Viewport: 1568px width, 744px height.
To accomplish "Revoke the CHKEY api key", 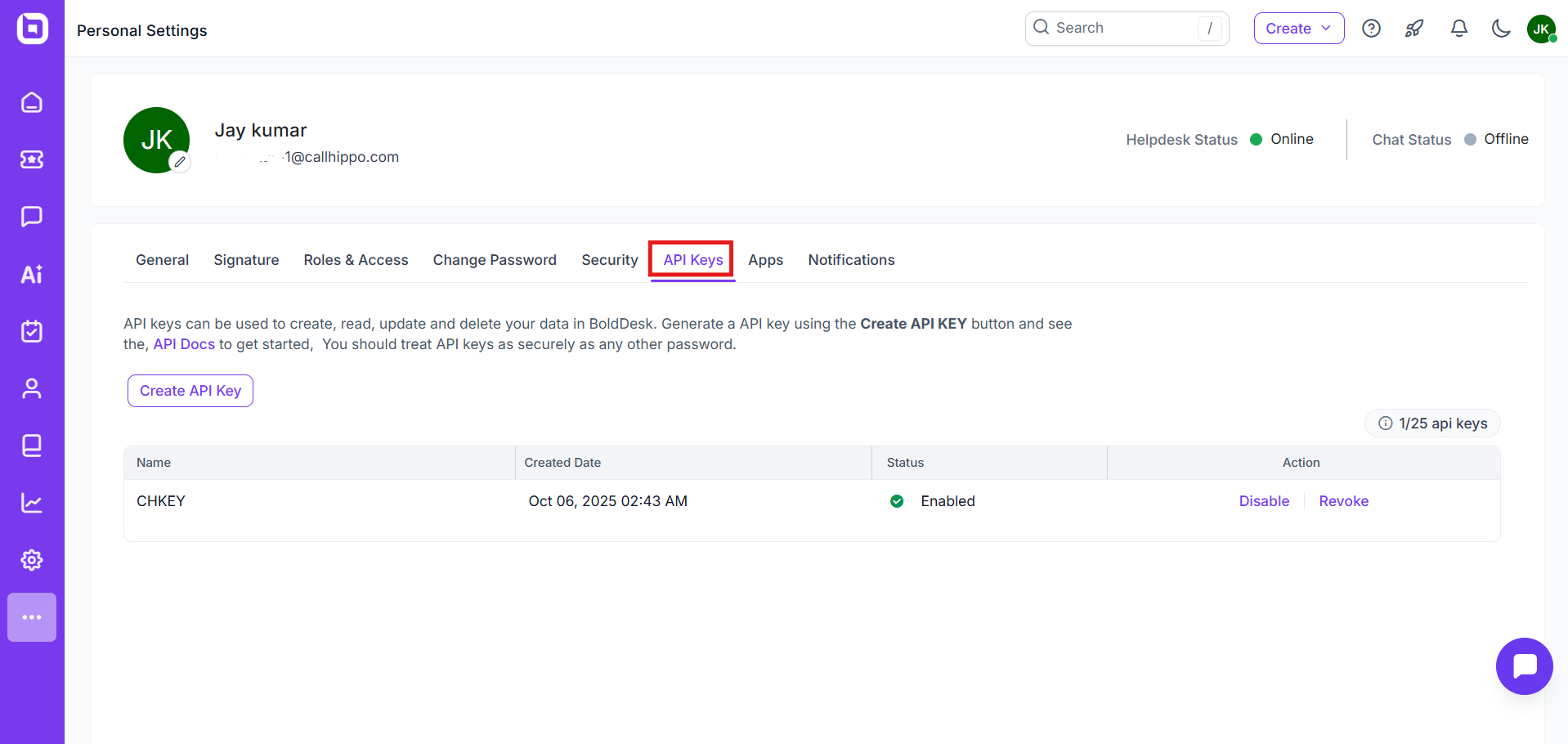I will (1343, 501).
